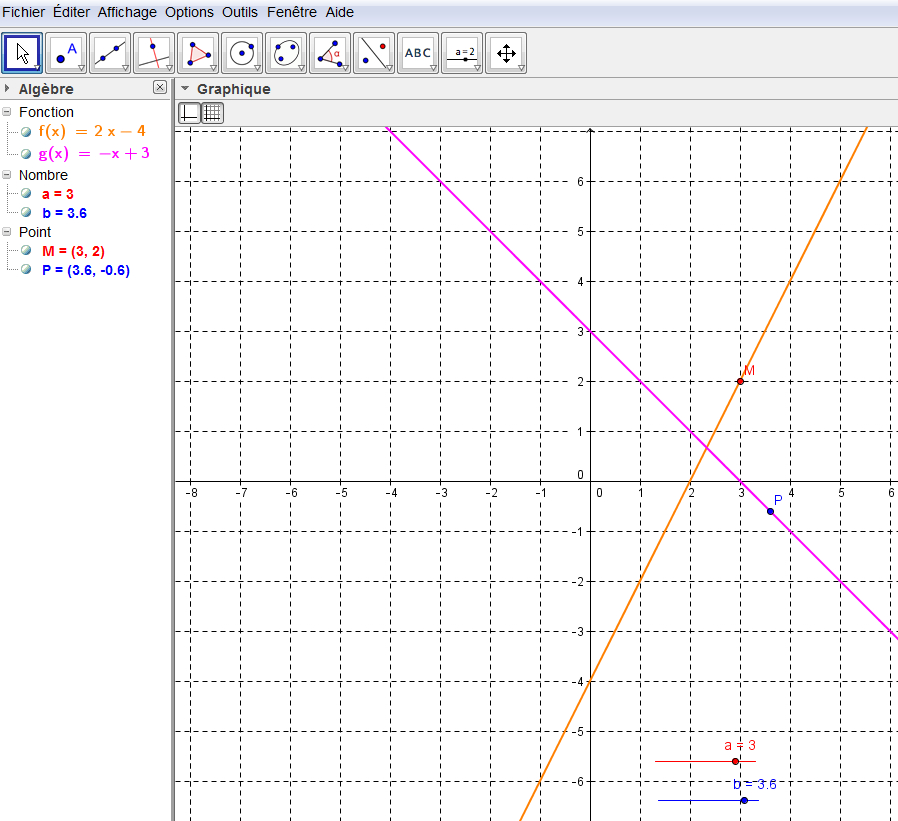This screenshot has height=821, width=898.
Task: Open the Affichage menu
Action: pos(127,12)
